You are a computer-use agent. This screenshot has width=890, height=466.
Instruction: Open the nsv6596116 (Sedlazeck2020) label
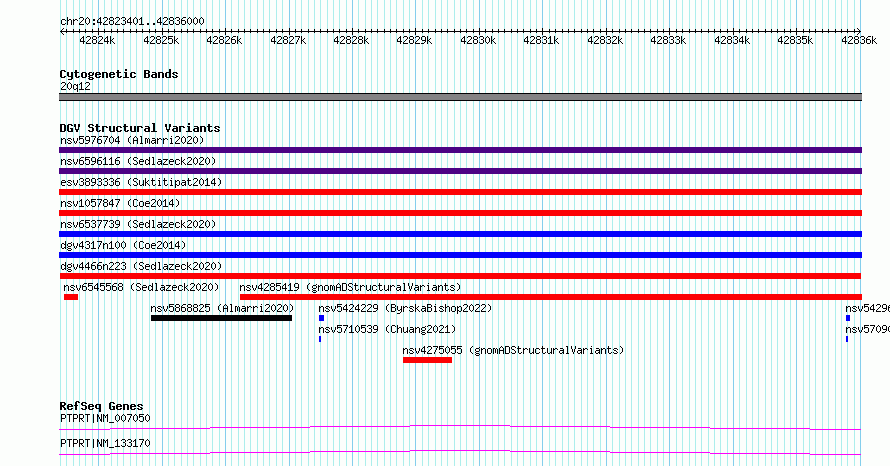[138, 161]
